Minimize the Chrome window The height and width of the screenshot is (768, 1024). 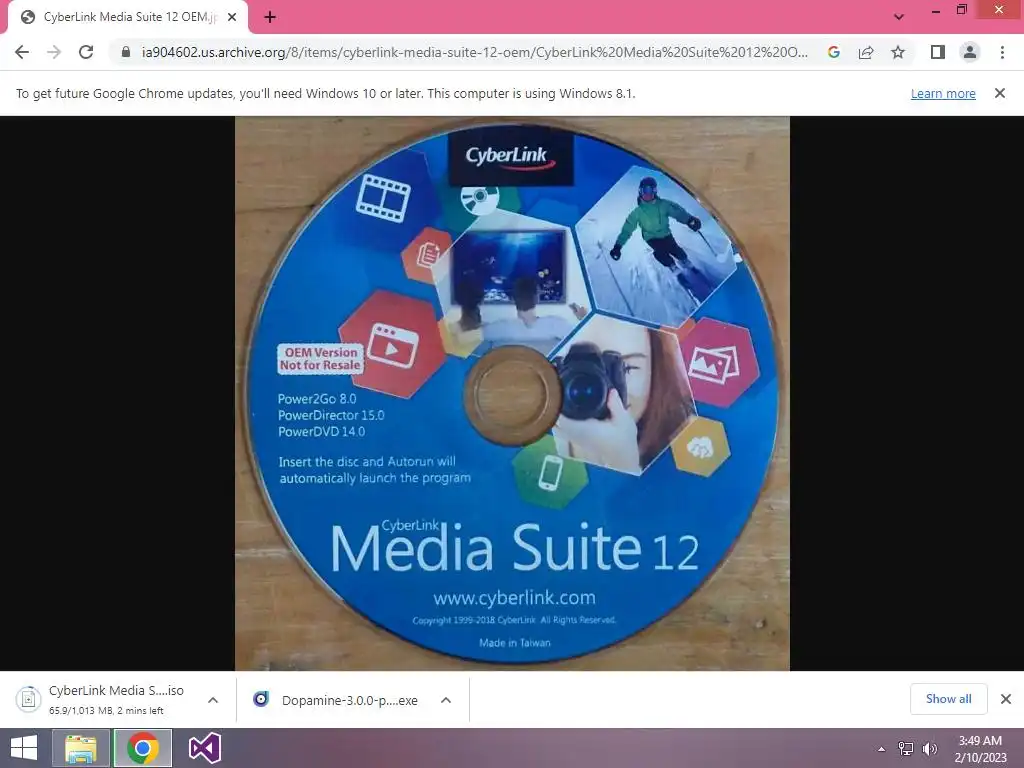click(936, 10)
